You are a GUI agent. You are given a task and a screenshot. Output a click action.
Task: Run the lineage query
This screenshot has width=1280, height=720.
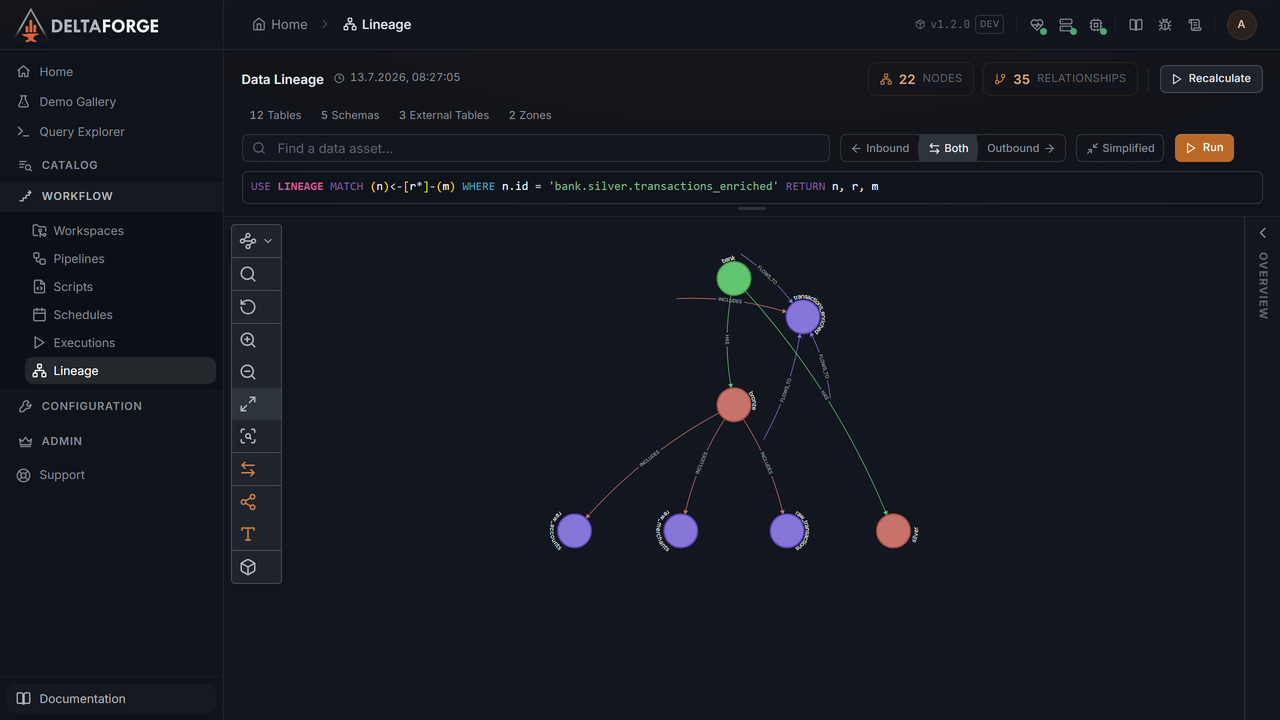tap(1204, 148)
